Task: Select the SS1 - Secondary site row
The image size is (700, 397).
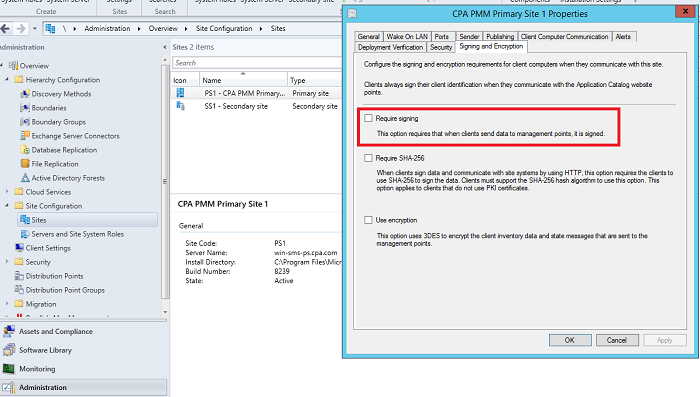Action: [x=257, y=106]
